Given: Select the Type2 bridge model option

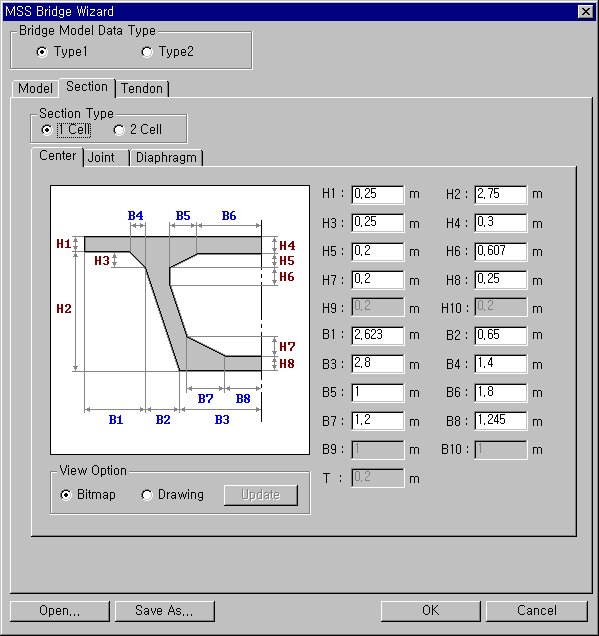Looking at the screenshot, I should (x=167, y=52).
